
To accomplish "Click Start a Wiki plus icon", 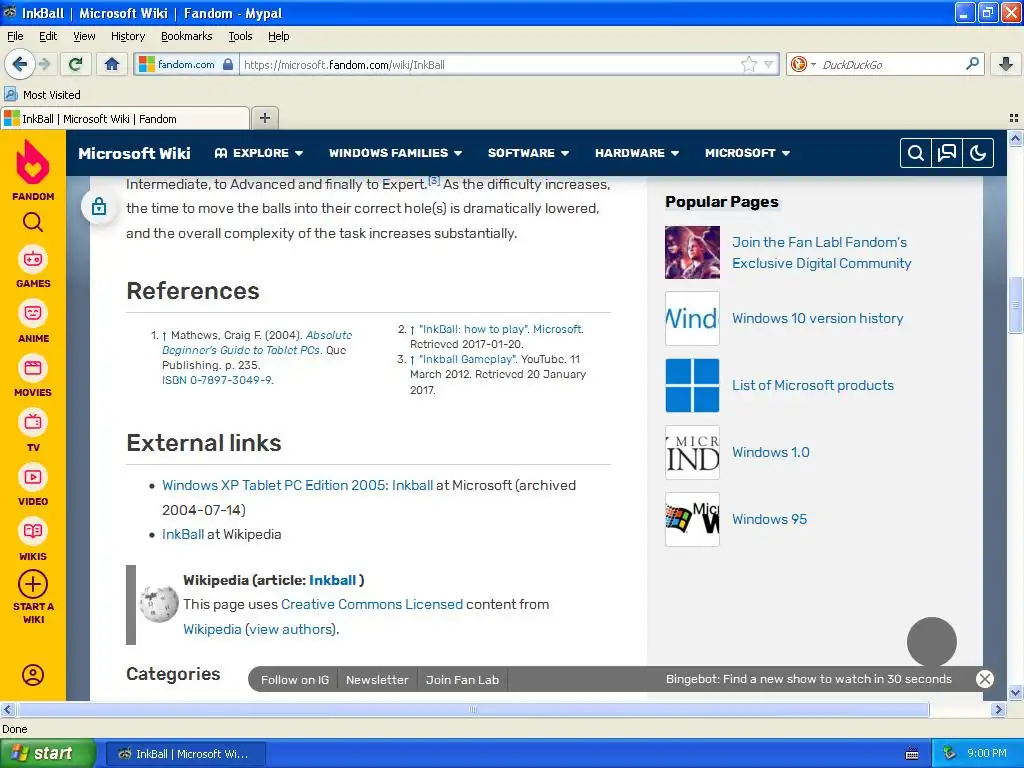I will tap(33, 584).
